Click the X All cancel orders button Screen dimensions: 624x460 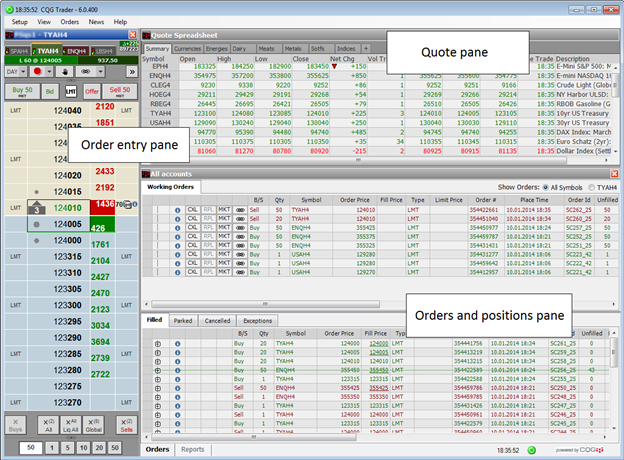point(48,425)
